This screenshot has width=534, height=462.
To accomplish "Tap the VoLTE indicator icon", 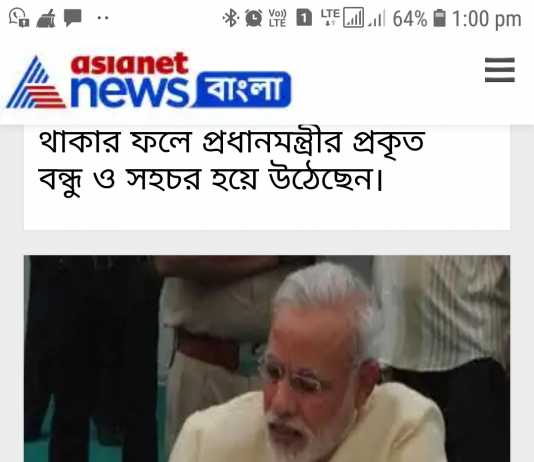I will pyautogui.click(x=278, y=18).
